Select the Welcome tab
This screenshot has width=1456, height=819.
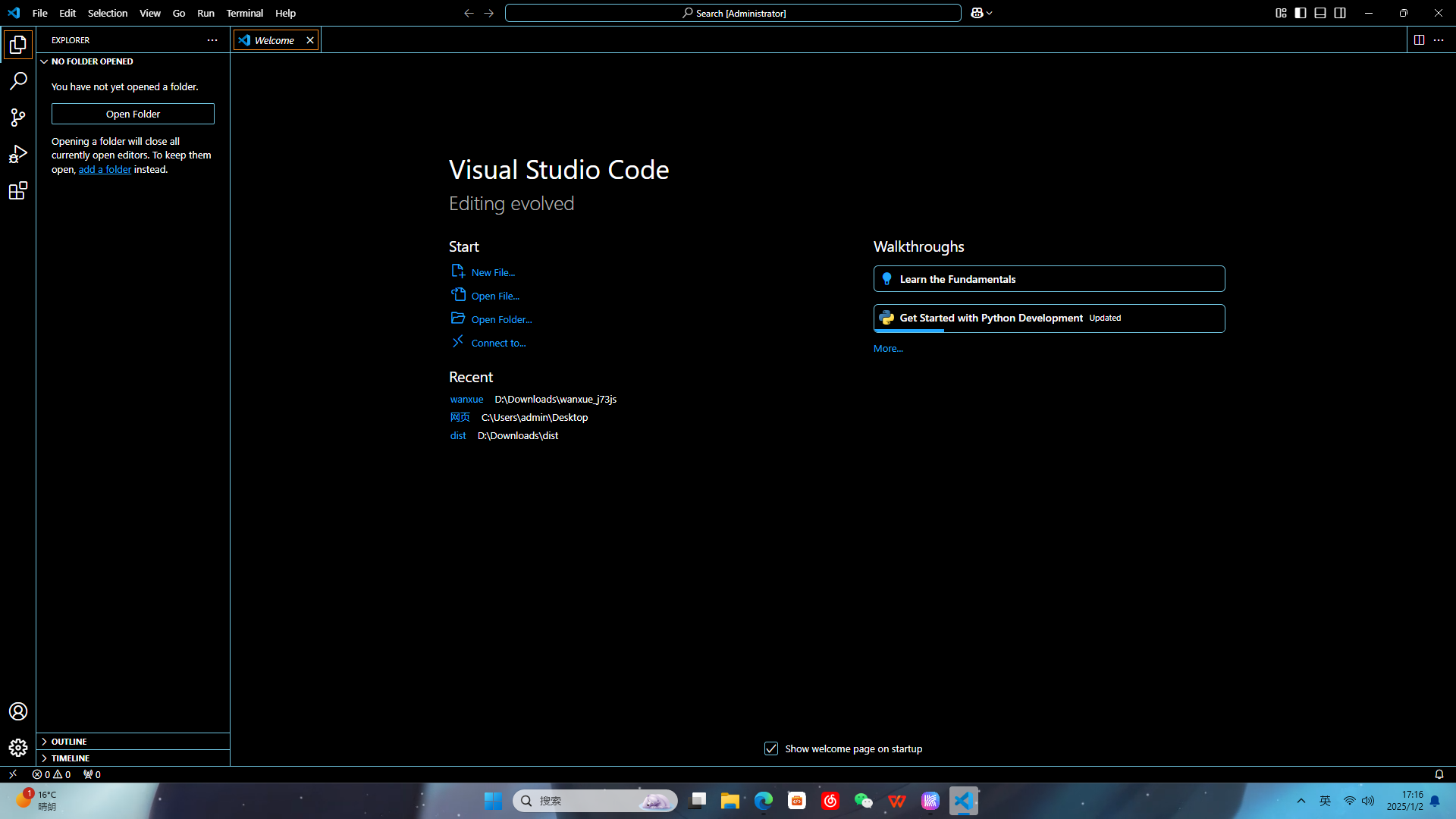274,40
